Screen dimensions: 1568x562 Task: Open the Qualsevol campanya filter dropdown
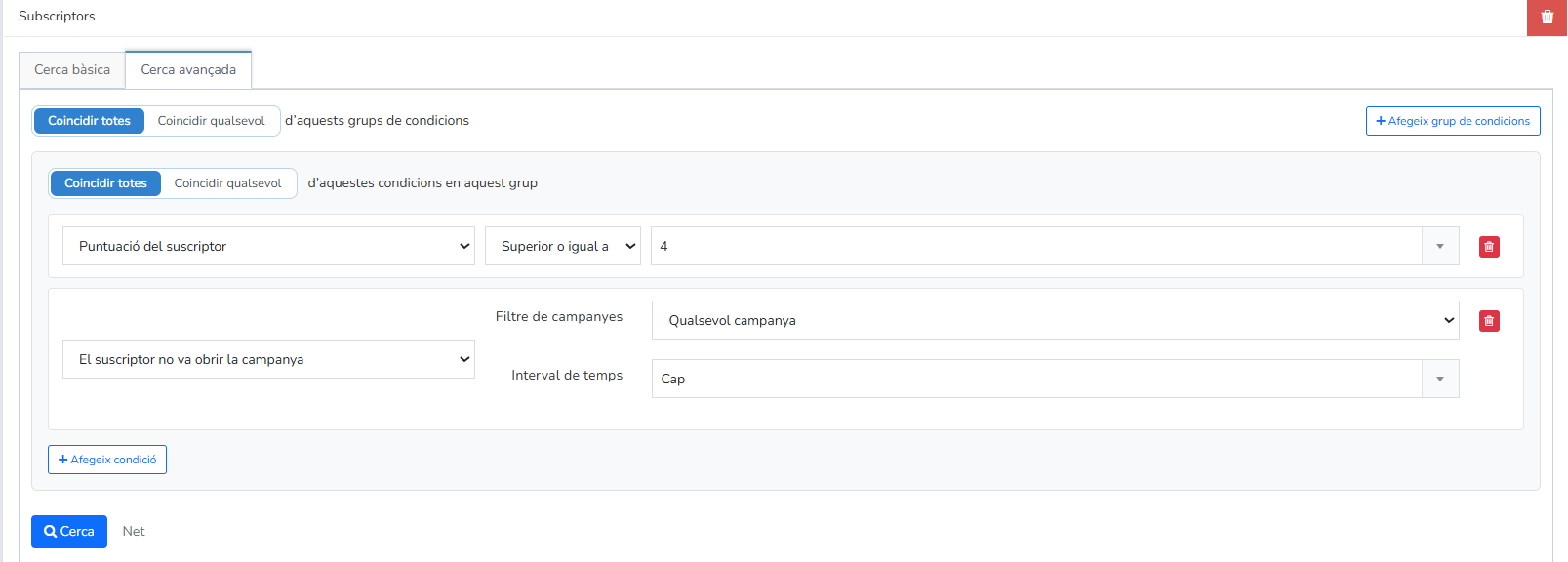point(1056,320)
